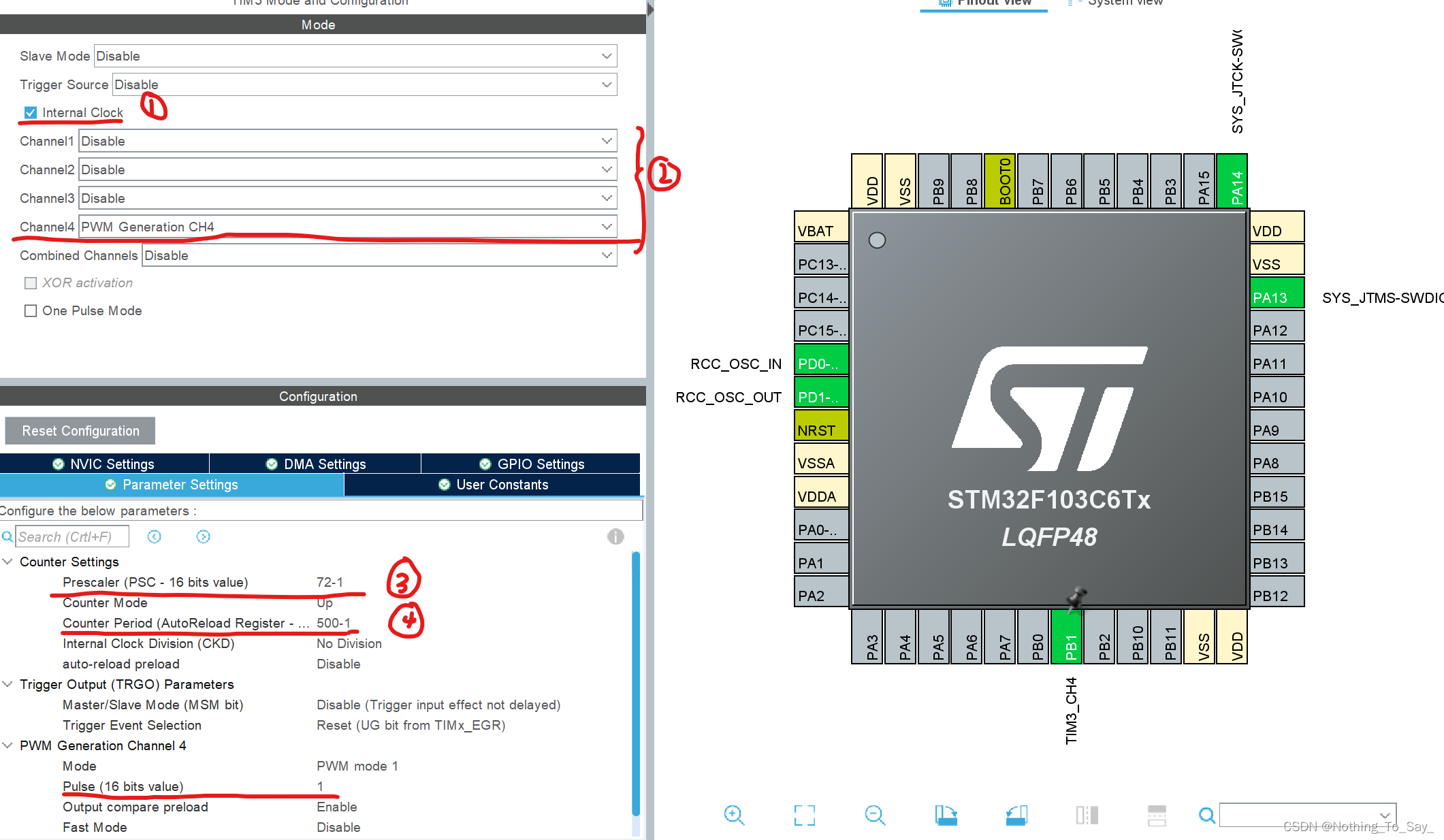Viewport: 1444px width, 840px height.
Task: Select the Pulse value 1
Action: coord(320,786)
